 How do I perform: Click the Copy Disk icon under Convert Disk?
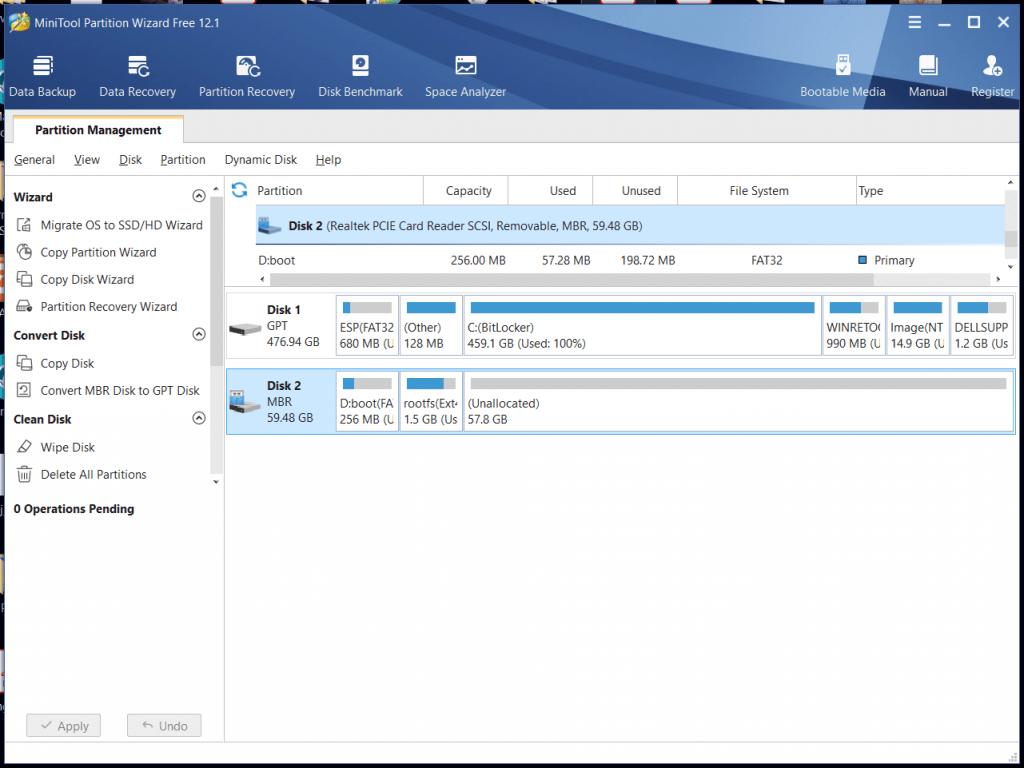(x=24, y=363)
